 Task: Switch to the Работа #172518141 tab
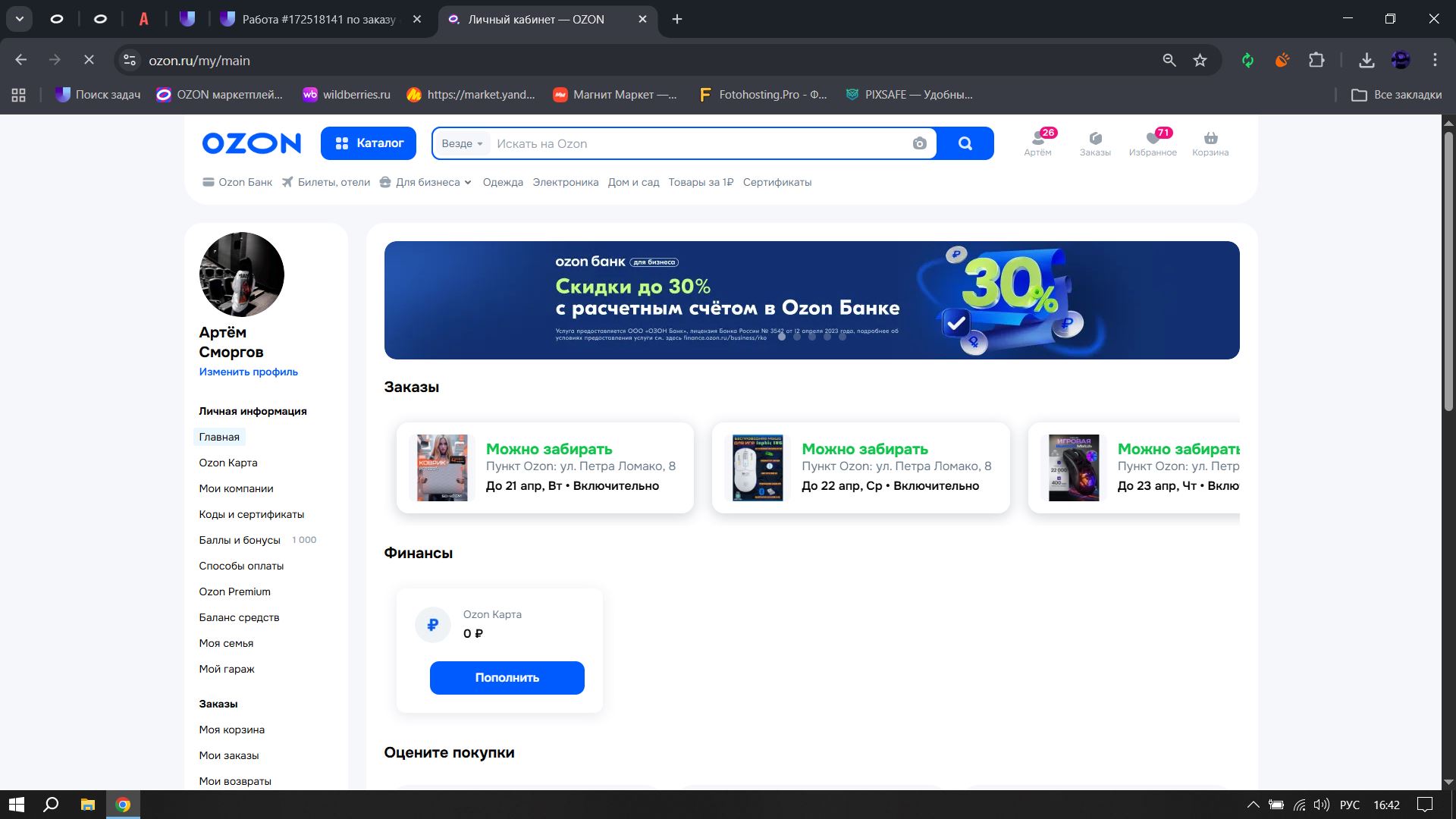pyautogui.click(x=318, y=19)
